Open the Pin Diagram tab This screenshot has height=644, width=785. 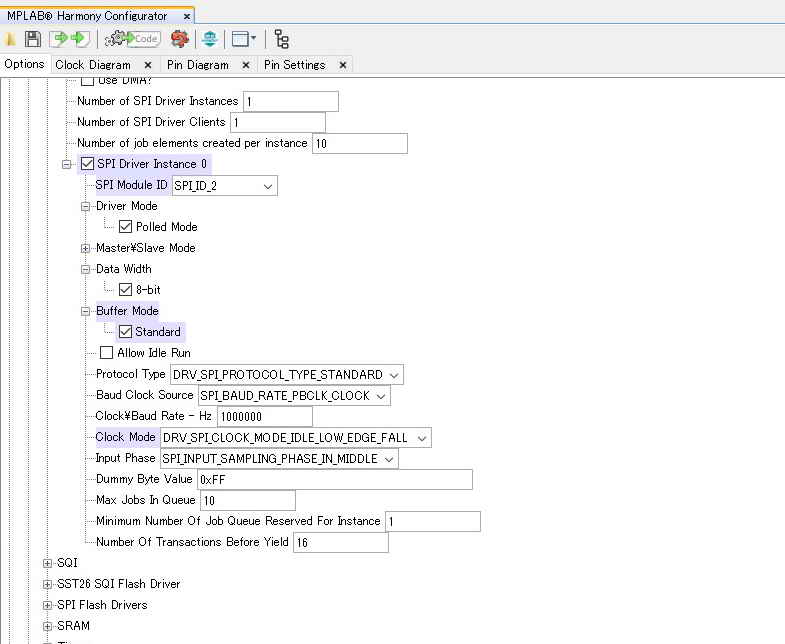[198, 65]
